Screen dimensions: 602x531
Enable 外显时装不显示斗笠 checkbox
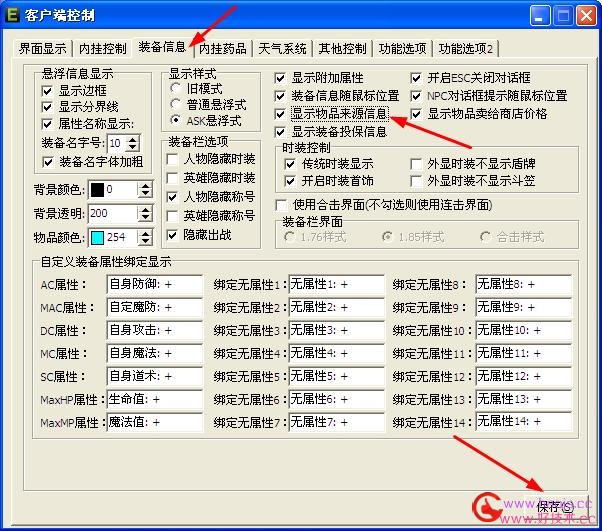click(416, 181)
